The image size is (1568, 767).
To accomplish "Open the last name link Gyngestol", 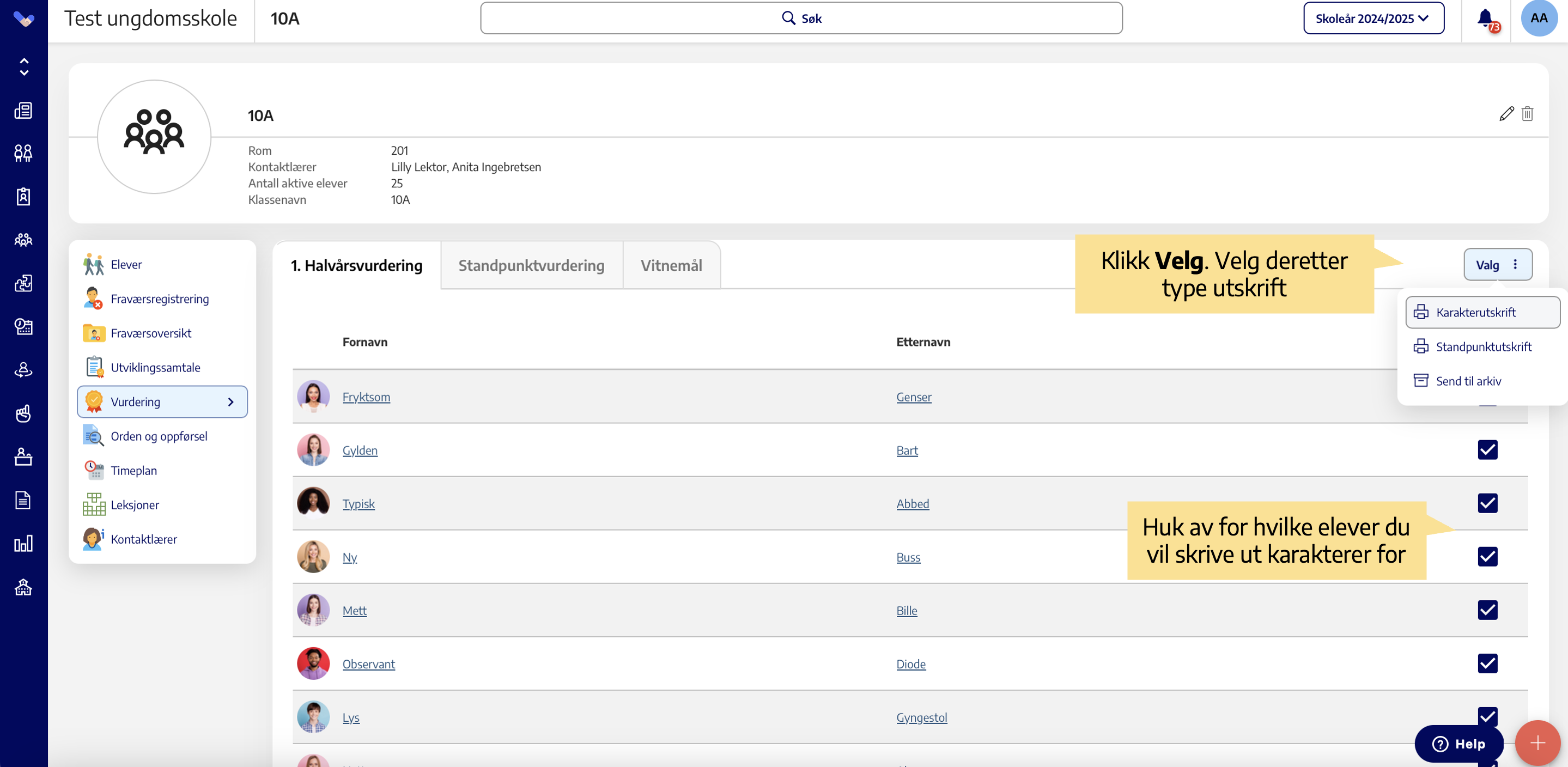I will (921, 717).
